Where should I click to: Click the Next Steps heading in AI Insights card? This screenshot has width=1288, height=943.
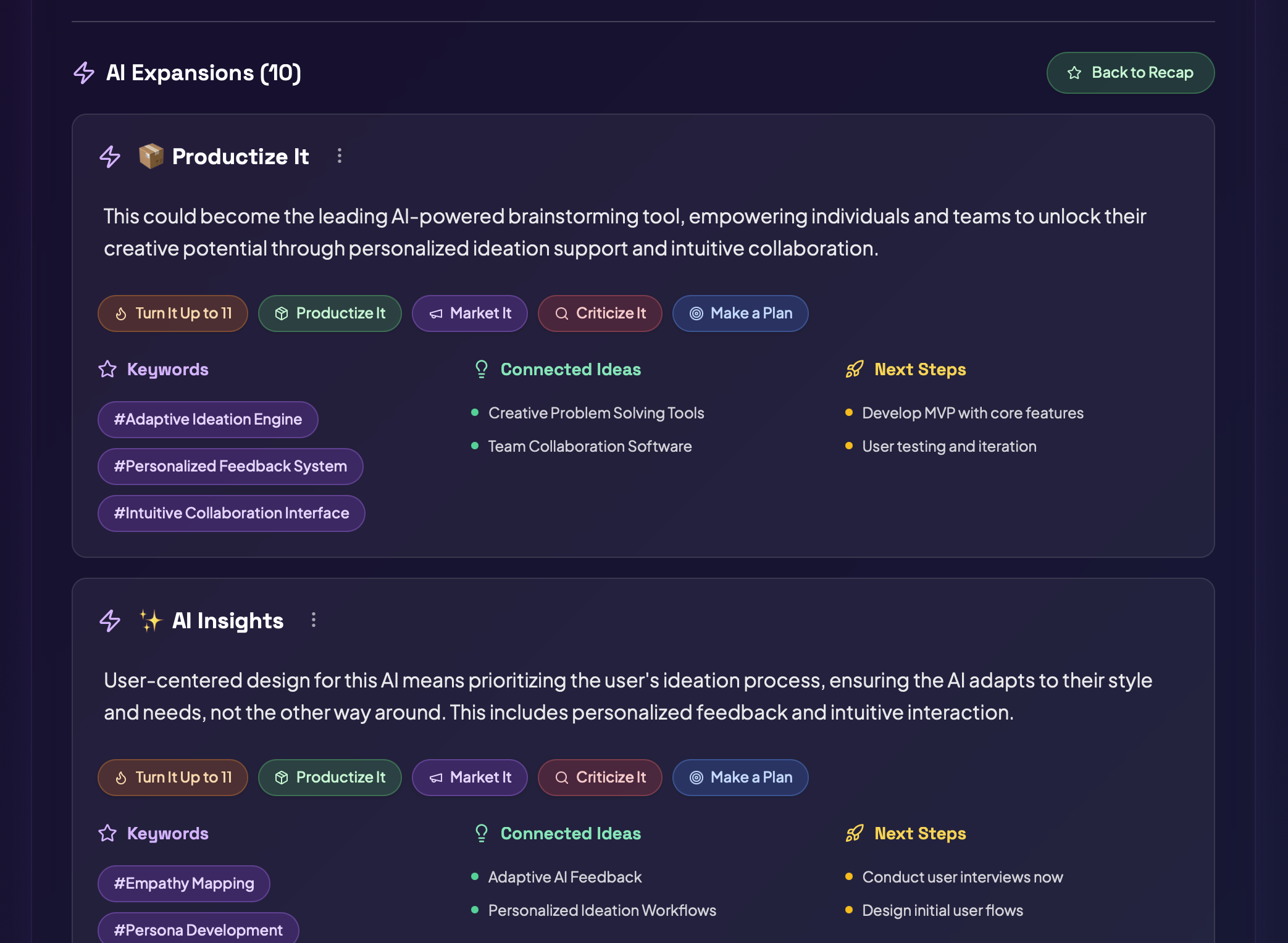click(x=921, y=834)
